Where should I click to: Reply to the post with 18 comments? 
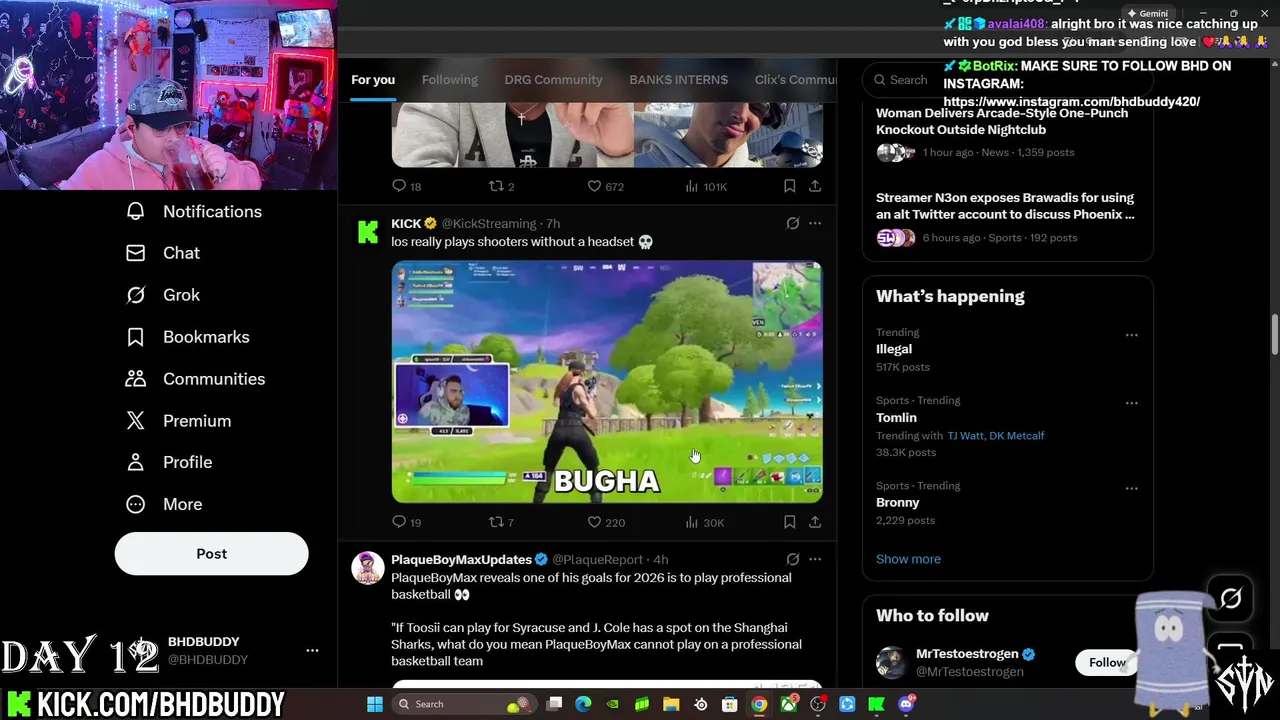406,186
